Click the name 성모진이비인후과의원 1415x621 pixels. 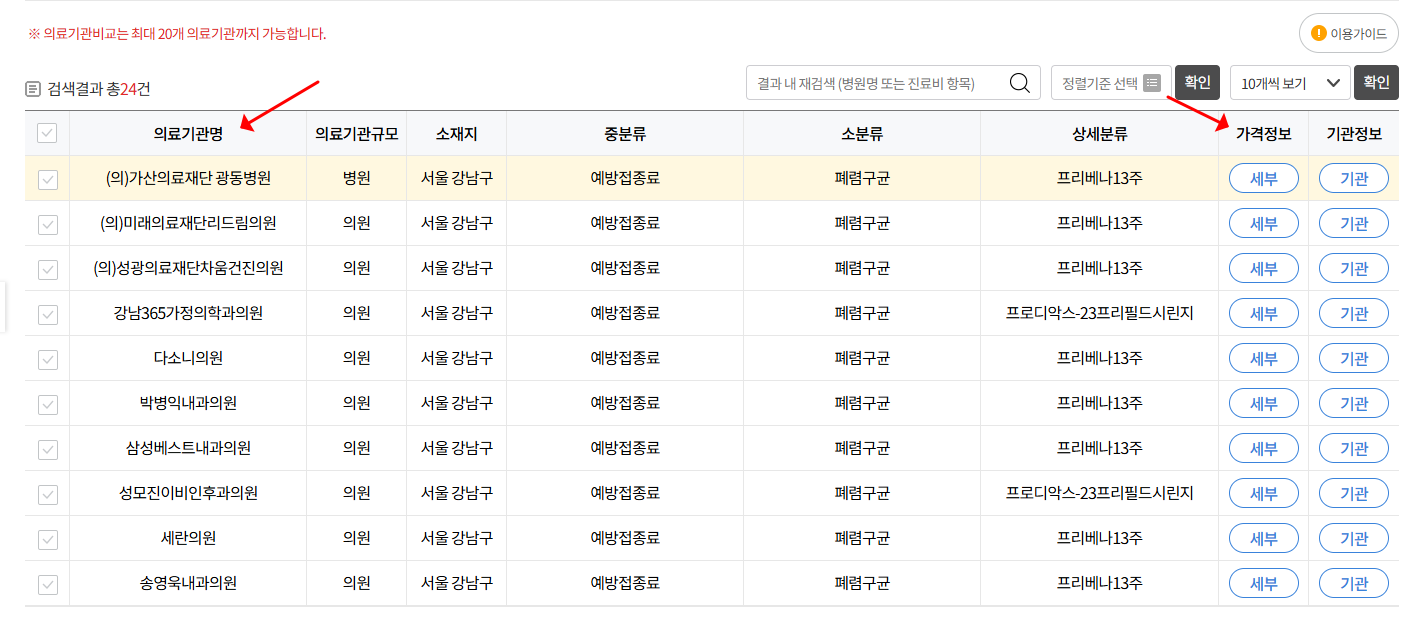(188, 493)
